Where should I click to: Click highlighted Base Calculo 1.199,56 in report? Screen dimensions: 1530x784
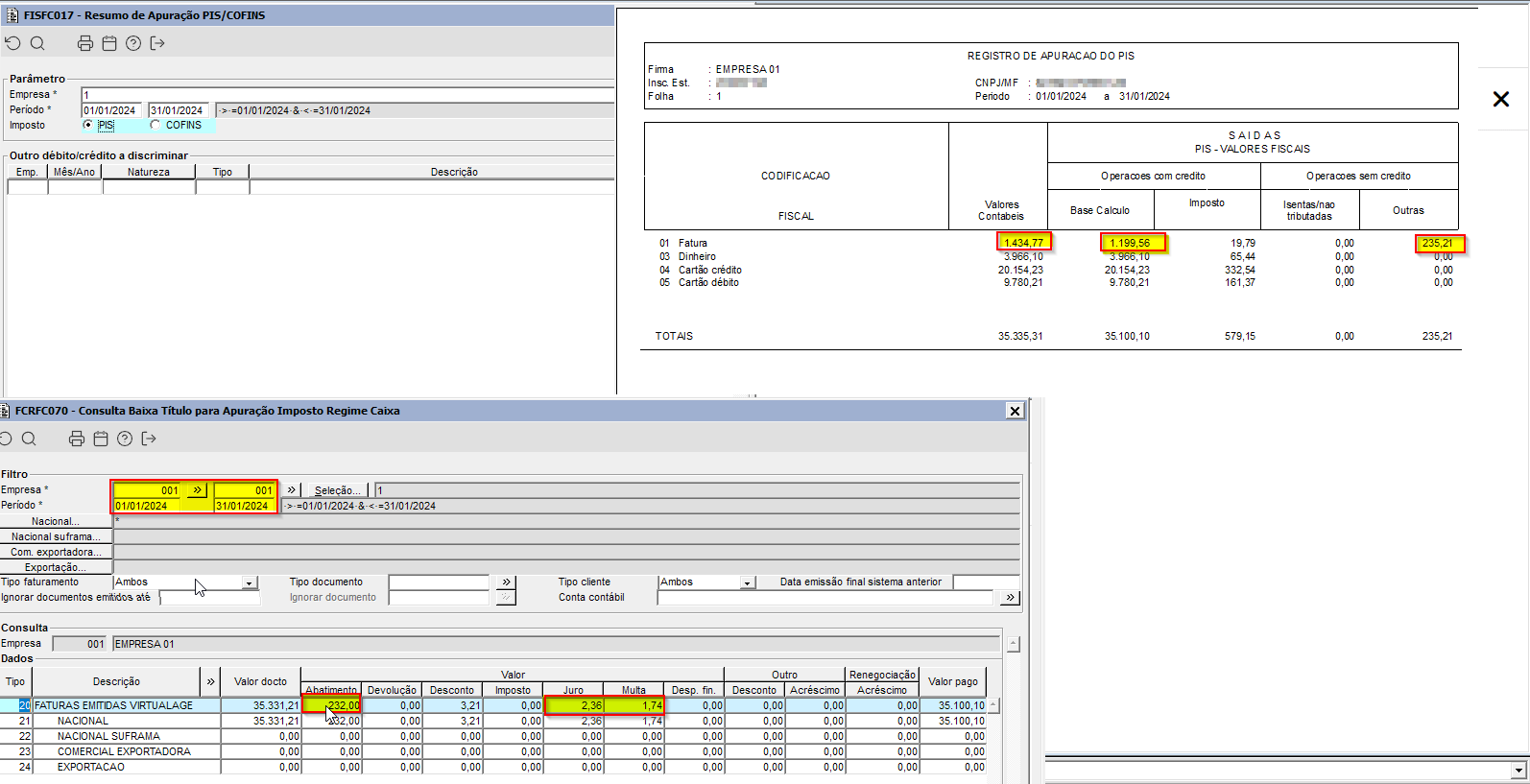[1133, 243]
